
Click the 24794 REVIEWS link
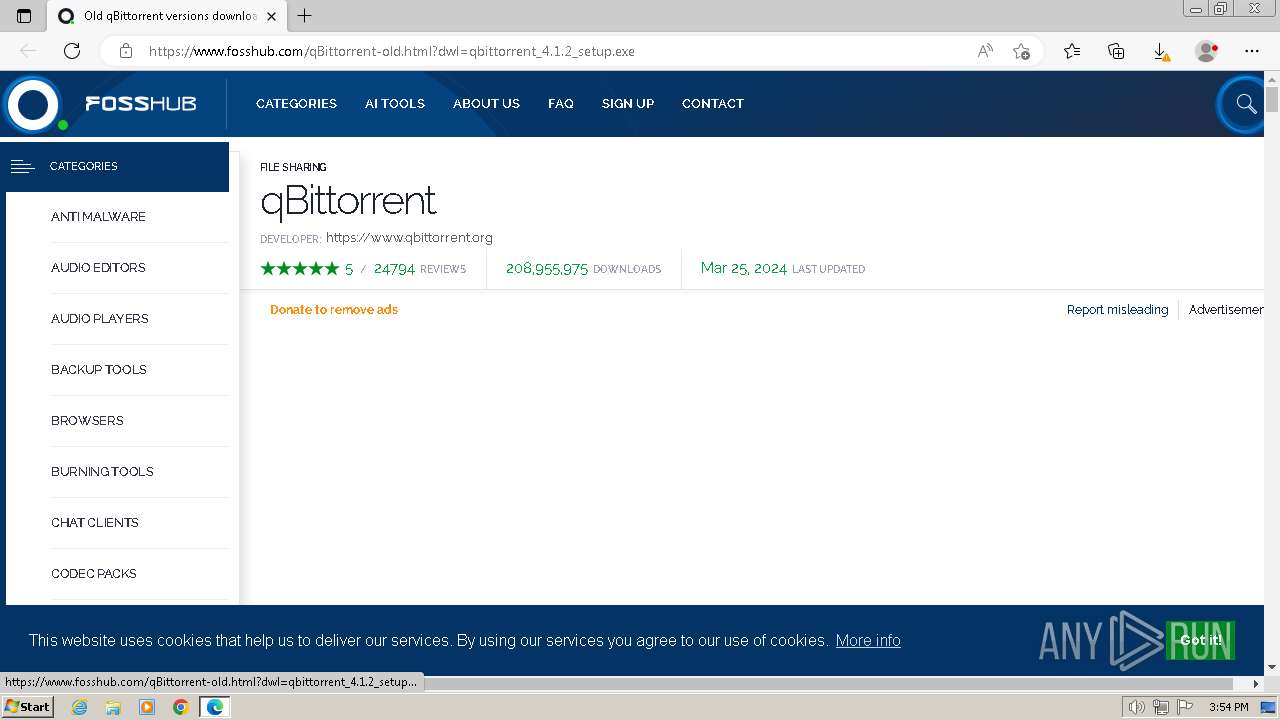coord(420,269)
